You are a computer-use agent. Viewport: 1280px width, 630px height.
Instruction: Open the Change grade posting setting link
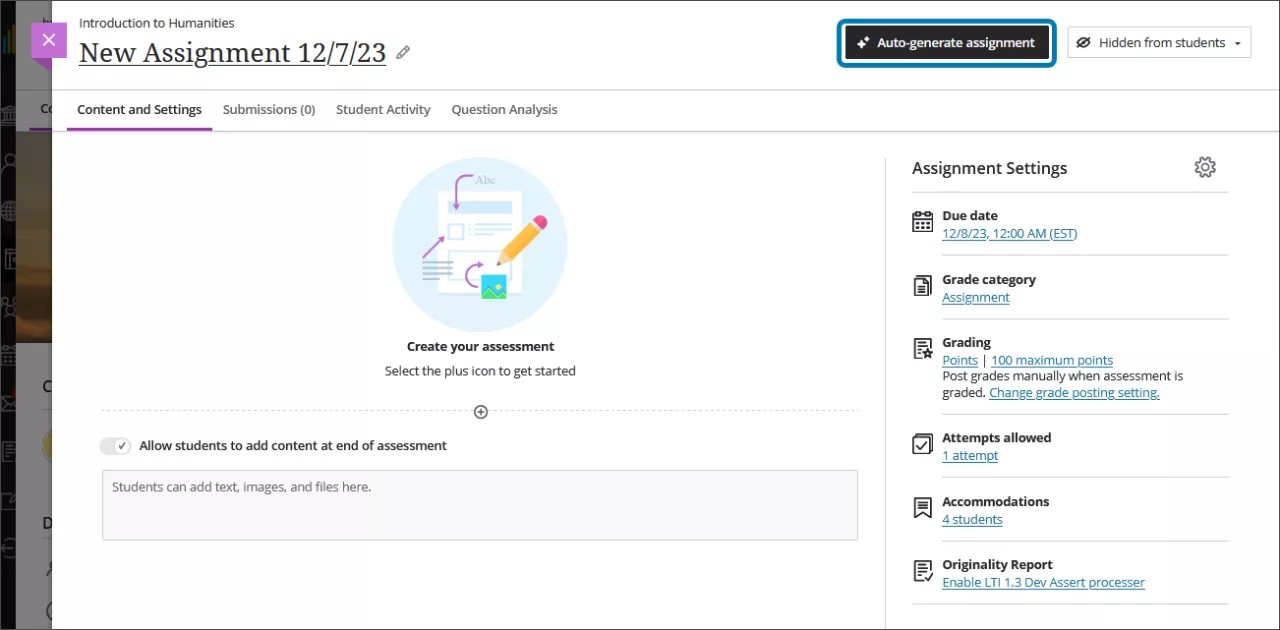point(1073,392)
